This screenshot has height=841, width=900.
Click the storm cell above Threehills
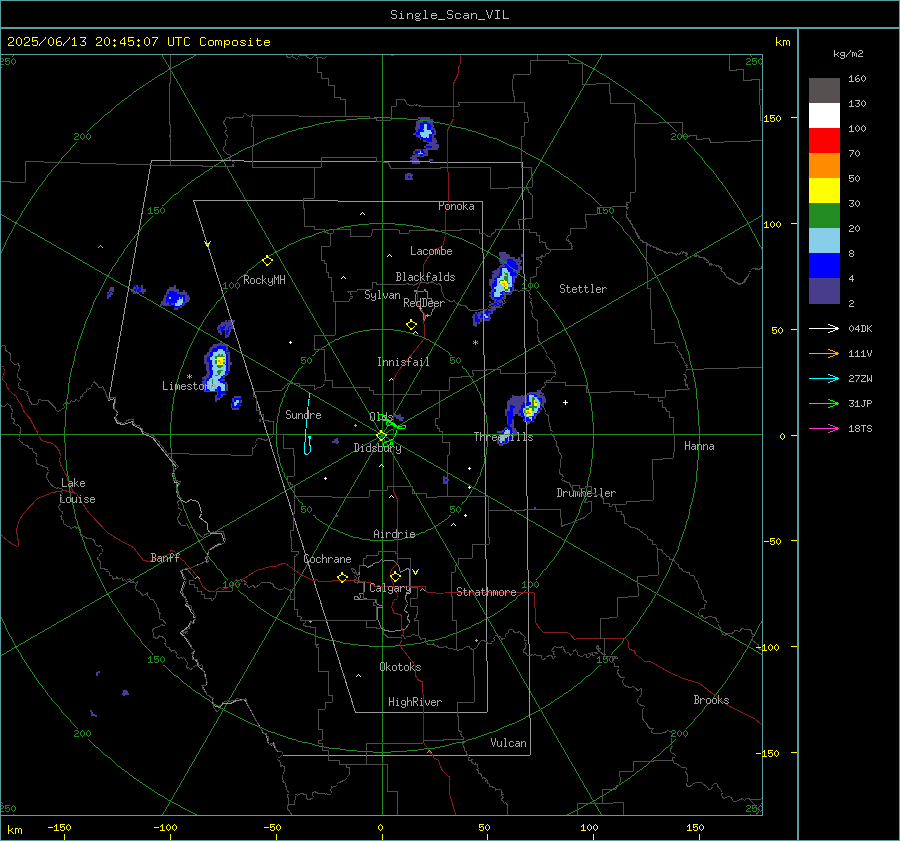click(530, 406)
